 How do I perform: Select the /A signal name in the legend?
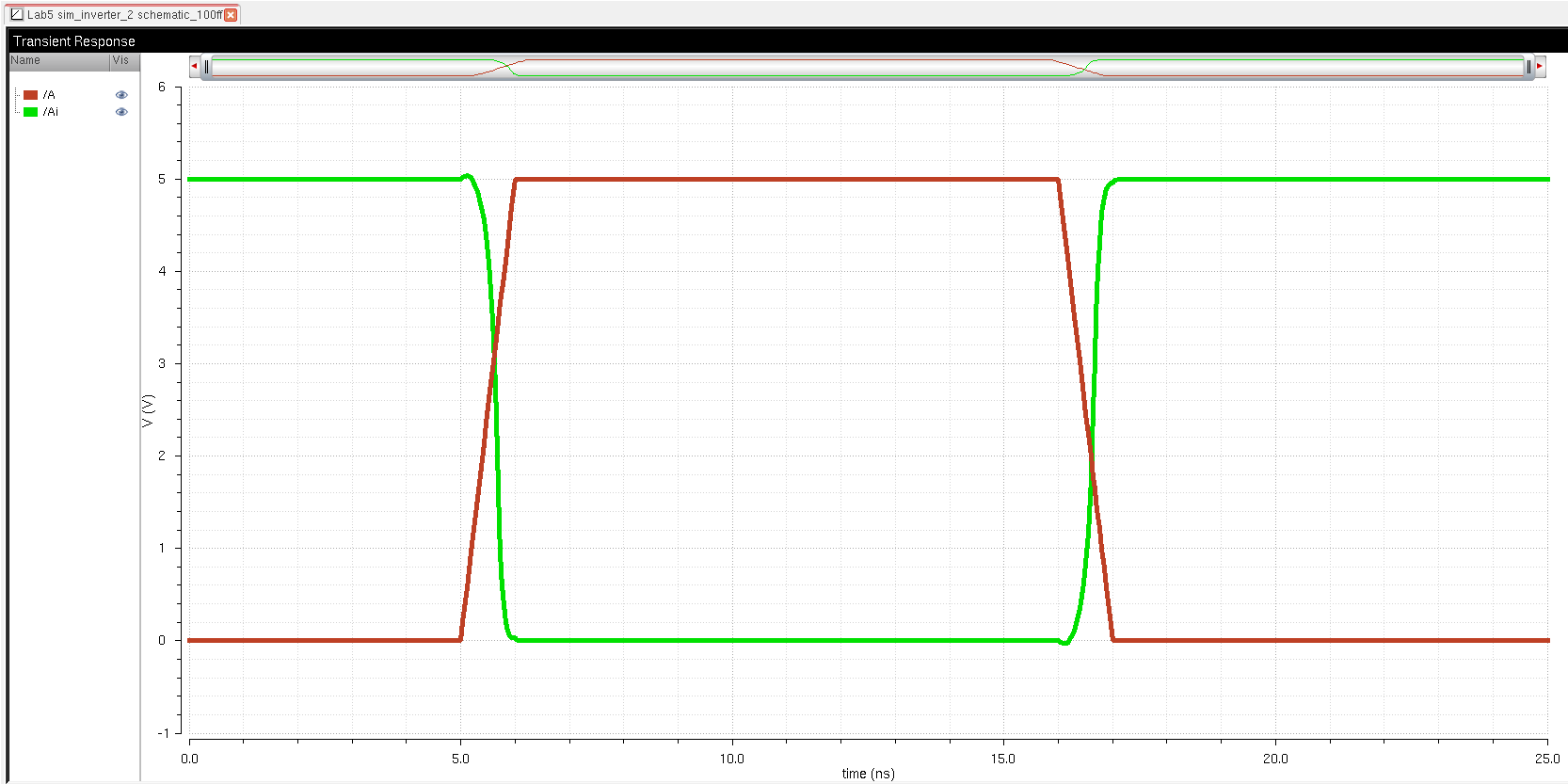click(49, 95)
